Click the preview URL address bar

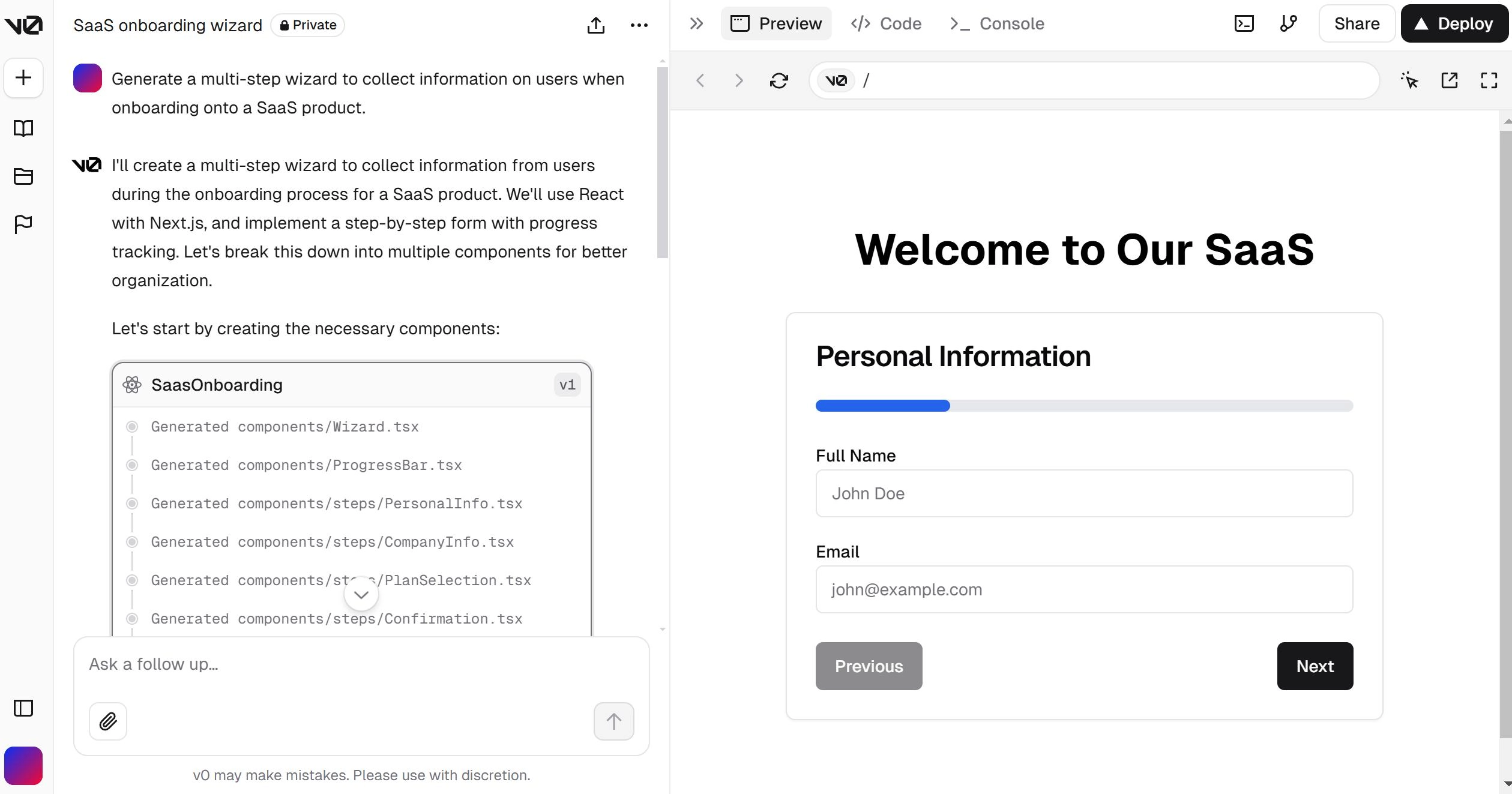pyautogui.click(x=1094, y=80)
